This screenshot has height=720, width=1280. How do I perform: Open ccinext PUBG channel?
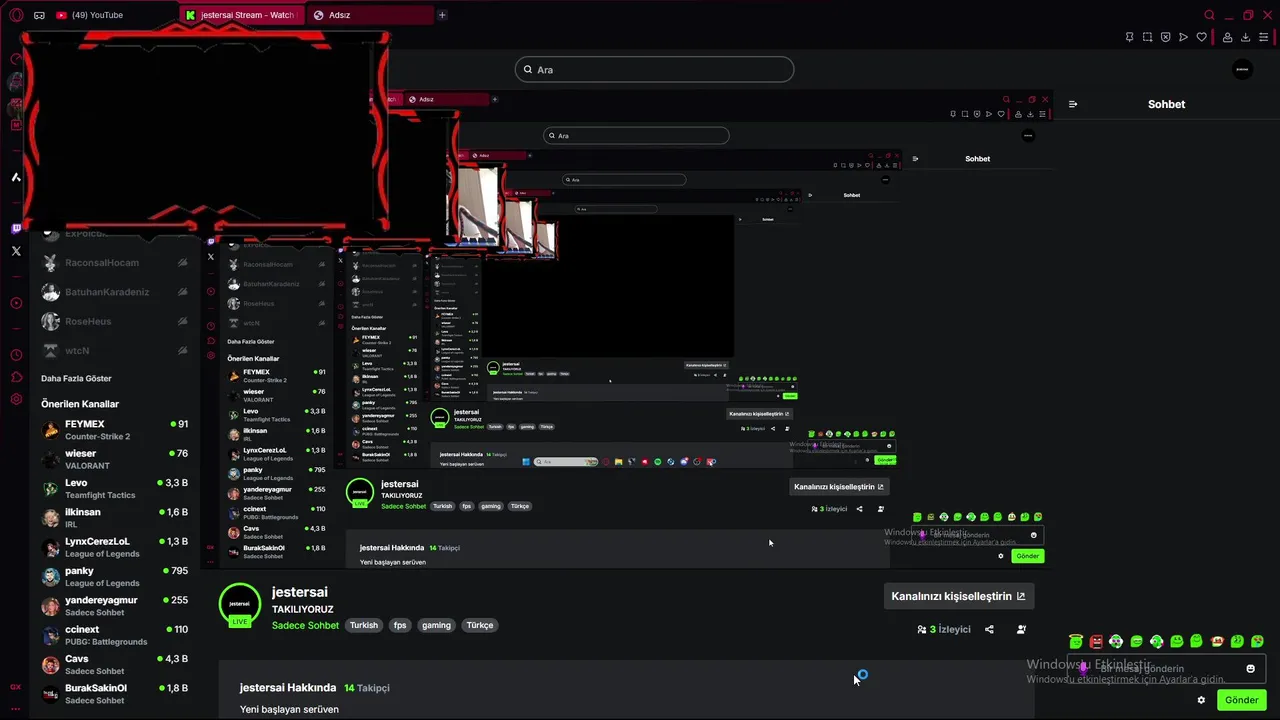coord(114,635)
